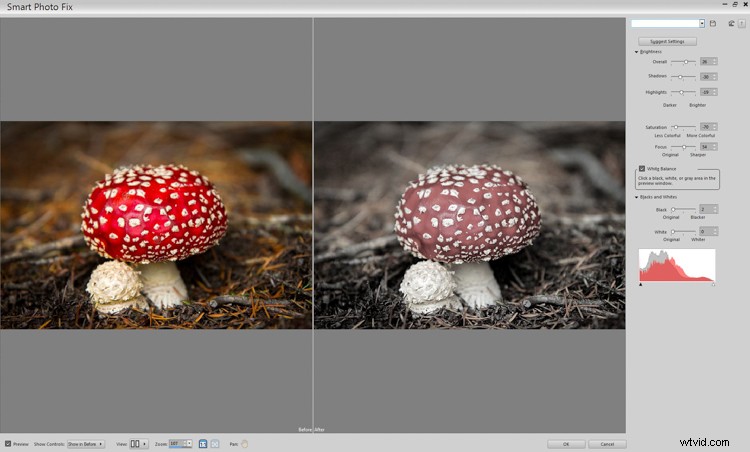Click the black point marker under histogram

point(640,285)
